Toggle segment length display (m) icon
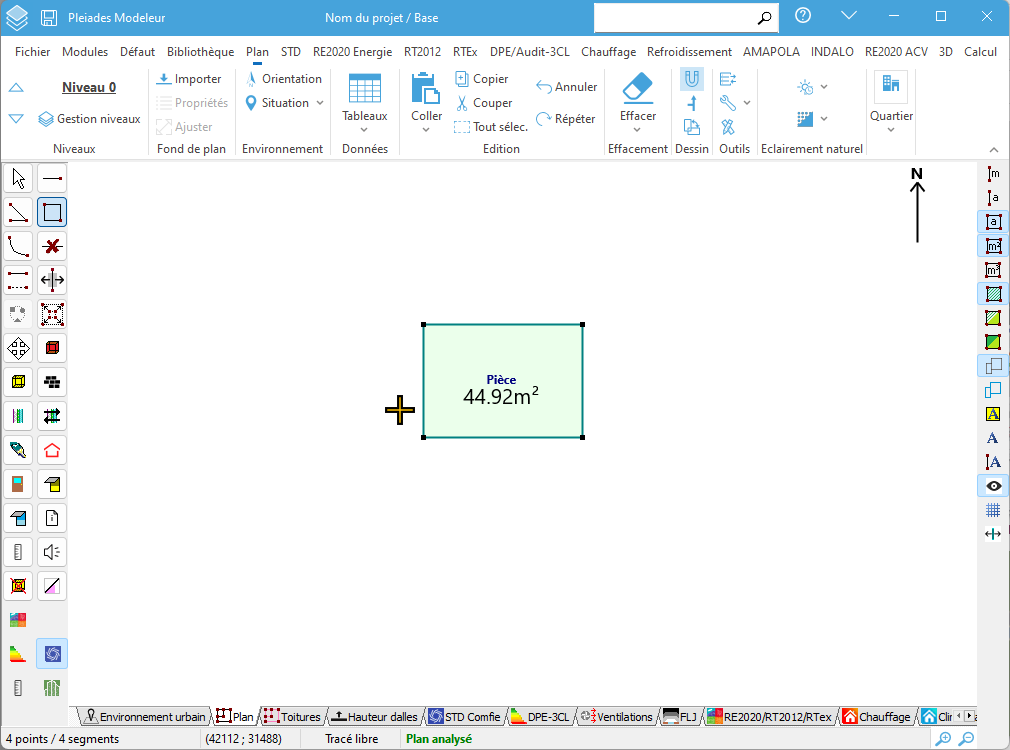Viewport: 1010px width, 750px height. 993,173
